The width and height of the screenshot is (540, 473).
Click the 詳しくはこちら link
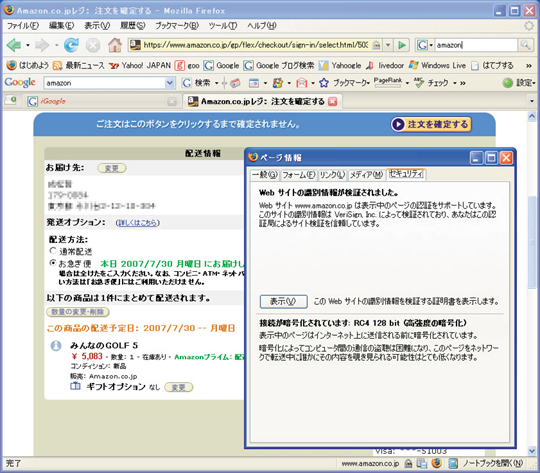138,223
